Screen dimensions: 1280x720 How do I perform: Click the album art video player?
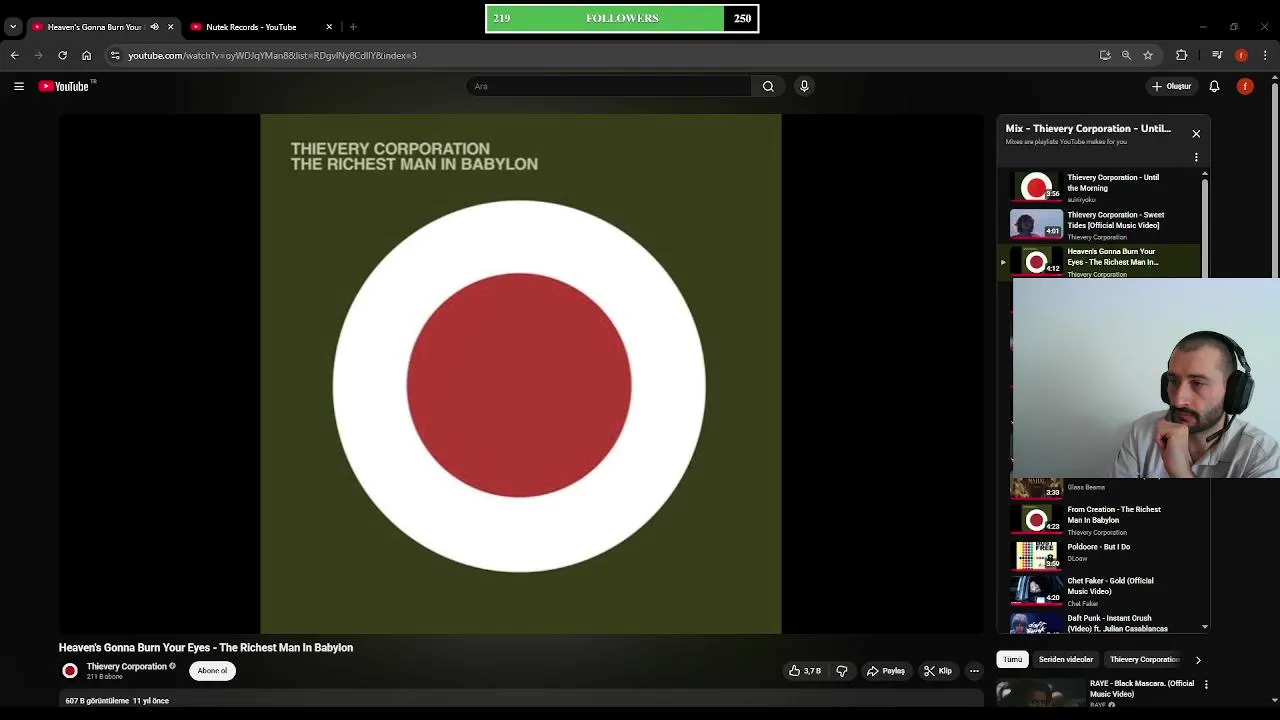coord(521,374)
